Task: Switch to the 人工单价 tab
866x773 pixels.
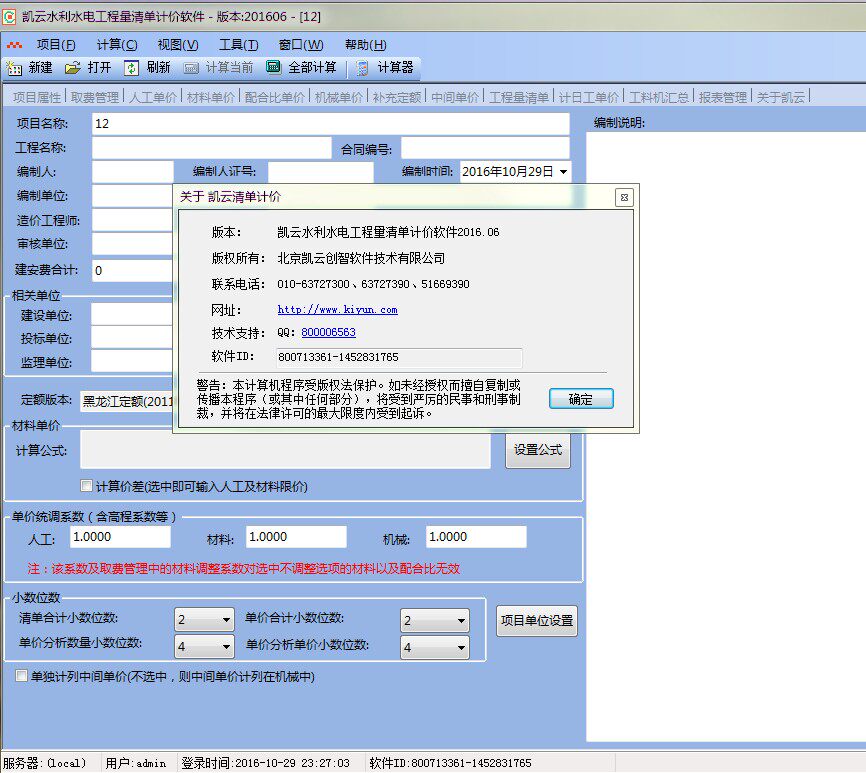Action: coord(152,97)
